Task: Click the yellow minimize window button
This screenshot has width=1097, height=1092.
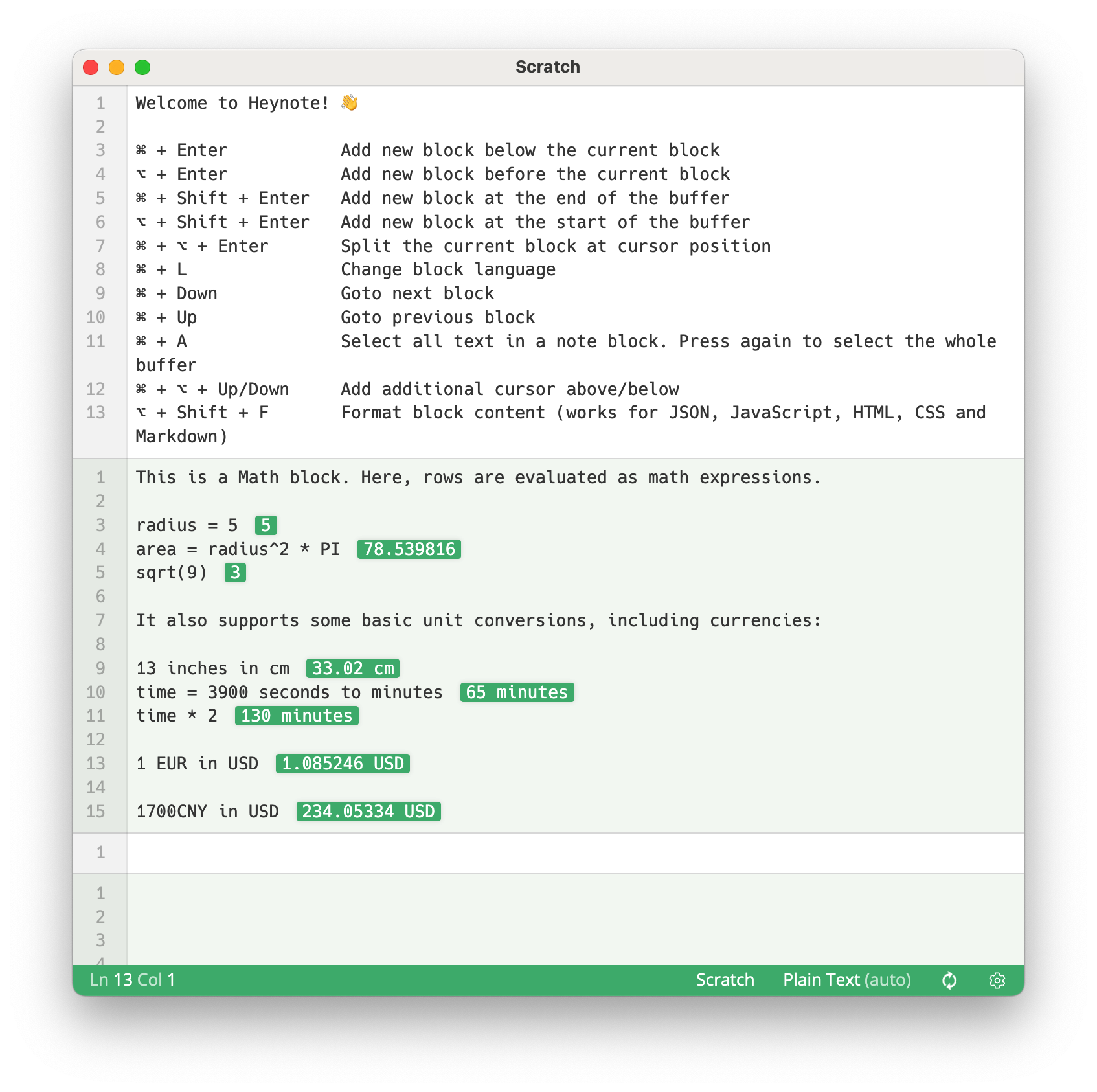Action: tap(117, 67)
